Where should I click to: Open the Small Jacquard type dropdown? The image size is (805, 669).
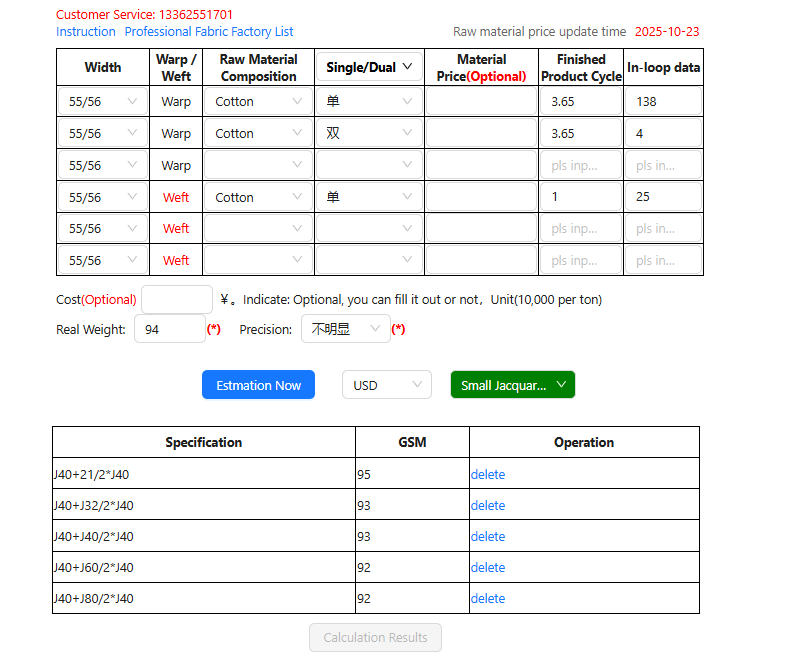(512, 385)
